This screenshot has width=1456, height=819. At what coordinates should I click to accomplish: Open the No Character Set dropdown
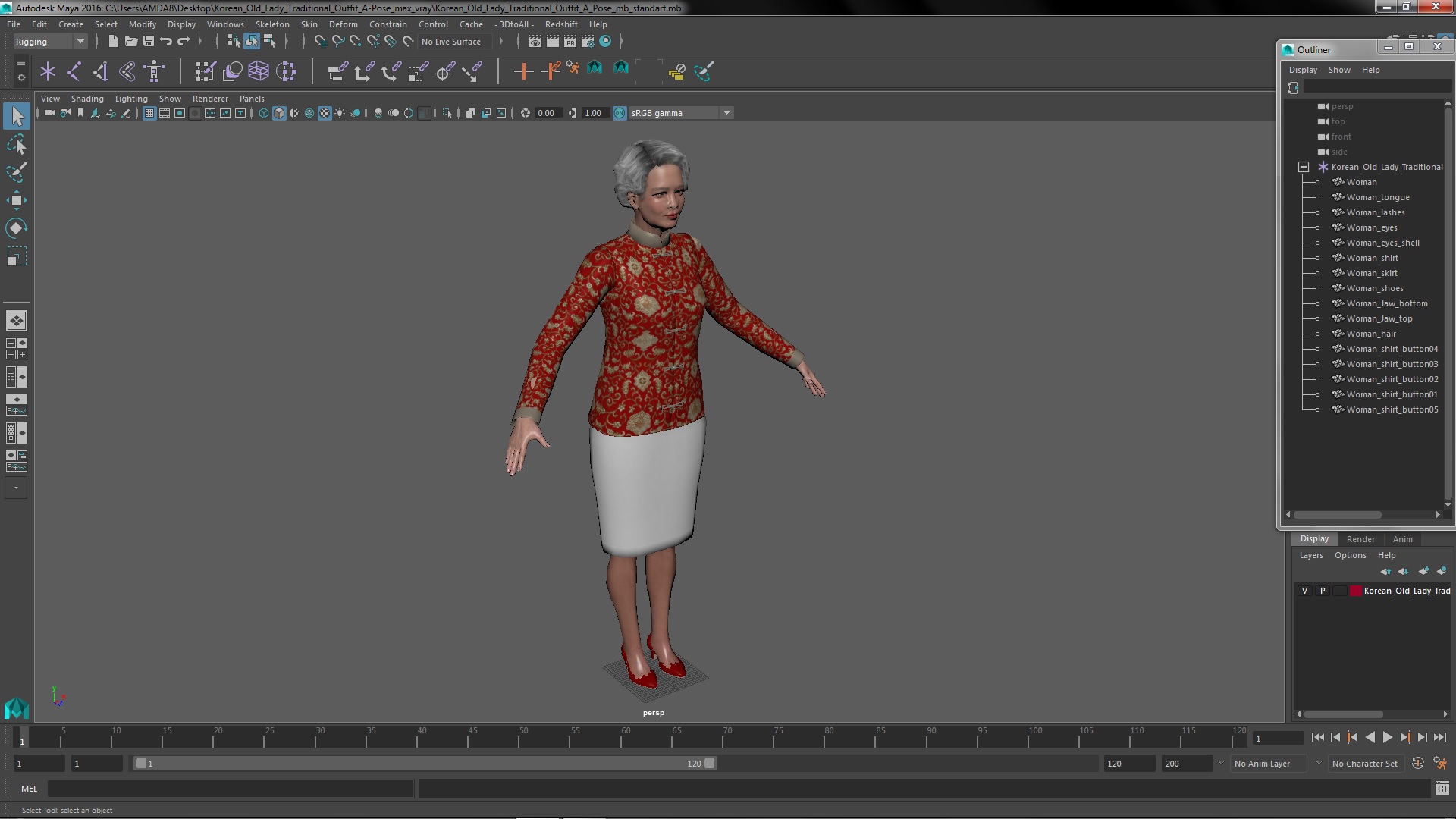point(1365,764)
